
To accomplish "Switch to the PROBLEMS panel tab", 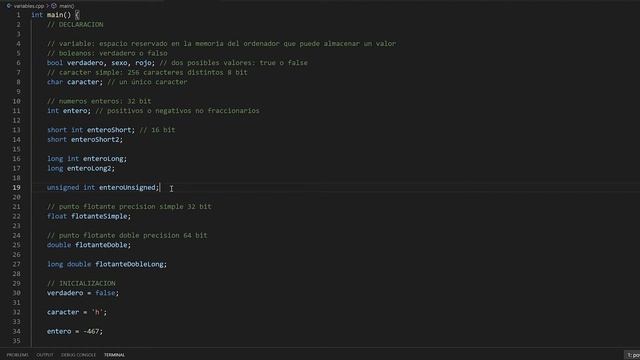I will tap(18, 355).
